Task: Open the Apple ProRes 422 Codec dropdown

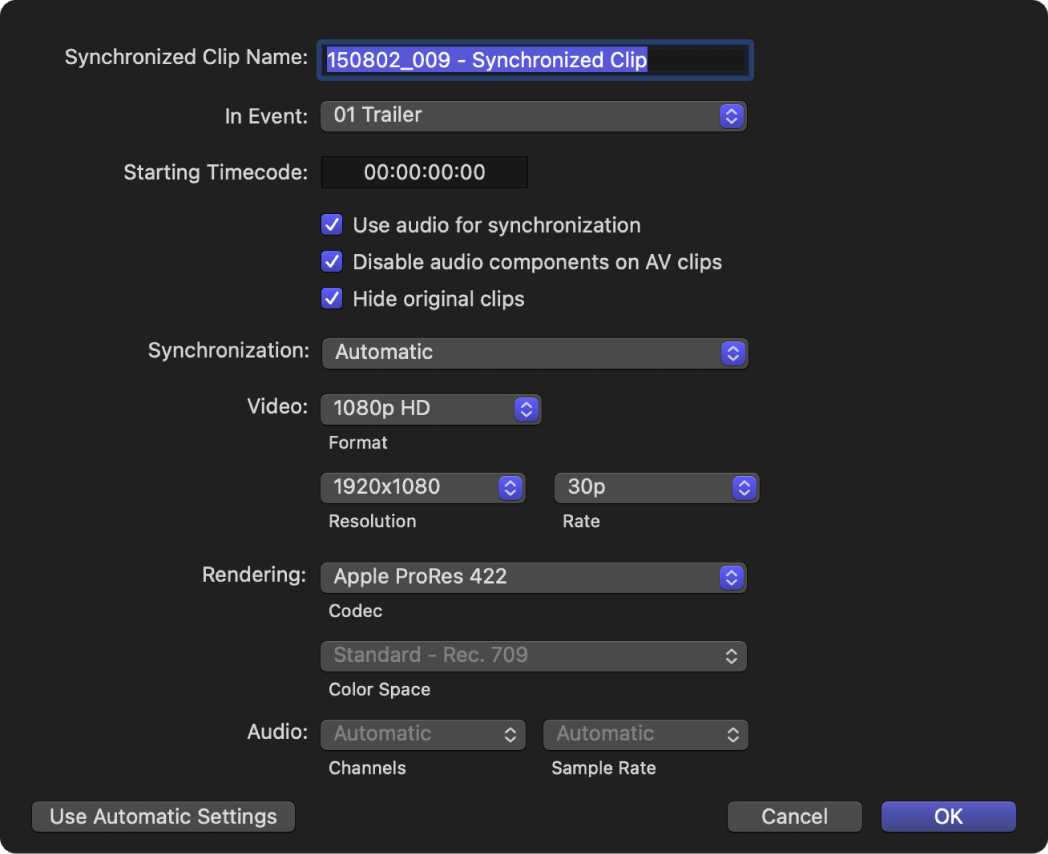Action: pos(534,577)
